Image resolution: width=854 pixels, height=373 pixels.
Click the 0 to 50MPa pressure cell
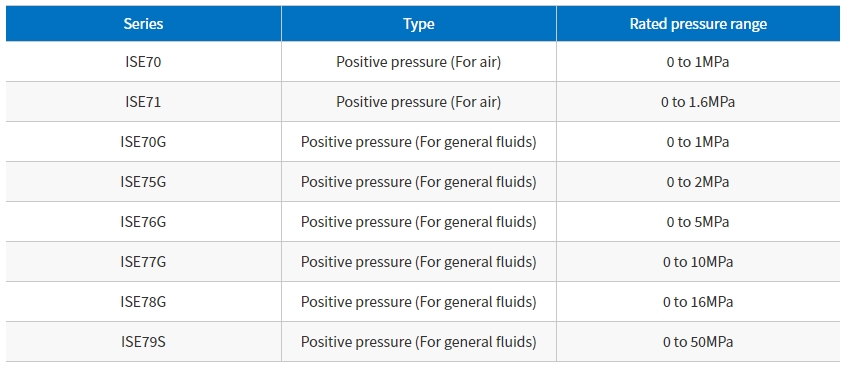698,342
